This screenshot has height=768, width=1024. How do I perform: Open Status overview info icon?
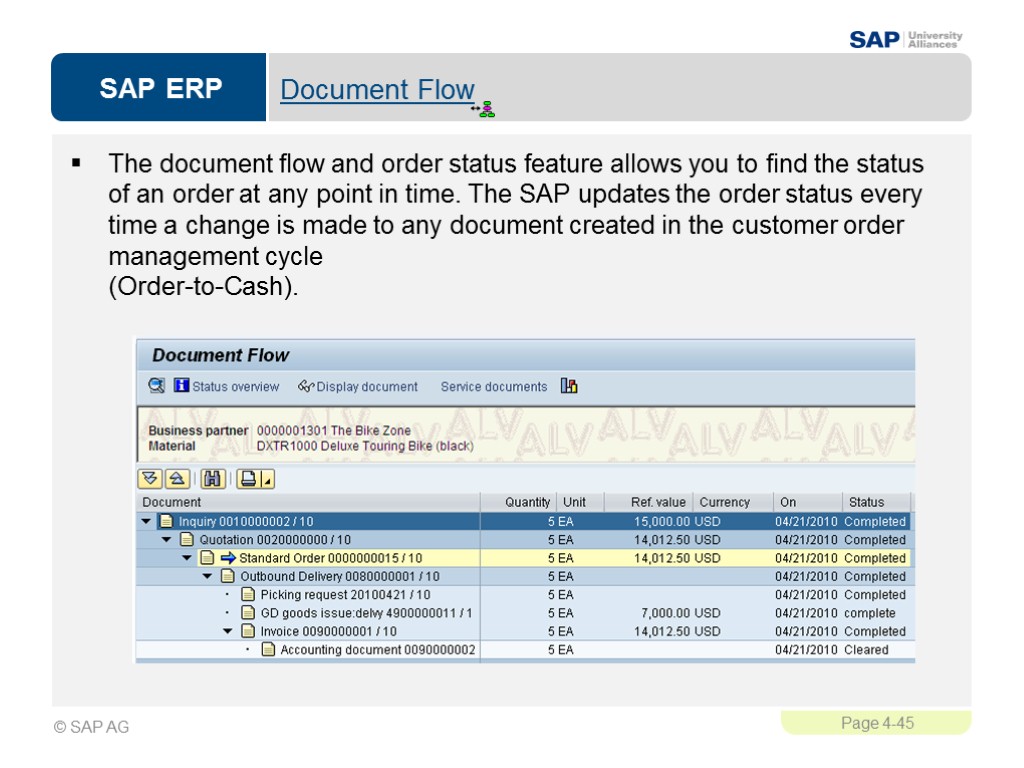pos(181,385)
